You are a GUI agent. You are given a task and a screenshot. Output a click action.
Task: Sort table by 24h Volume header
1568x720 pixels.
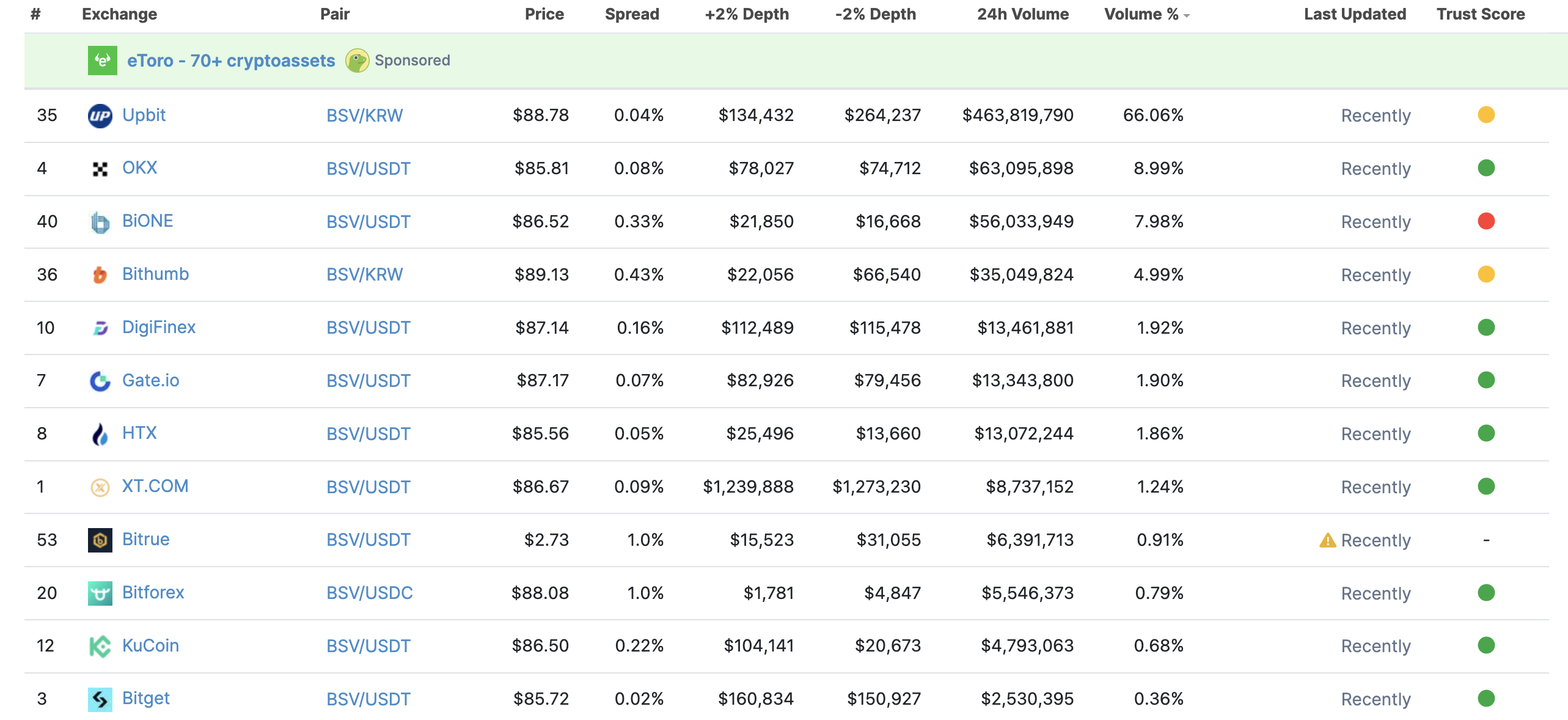1022,14
